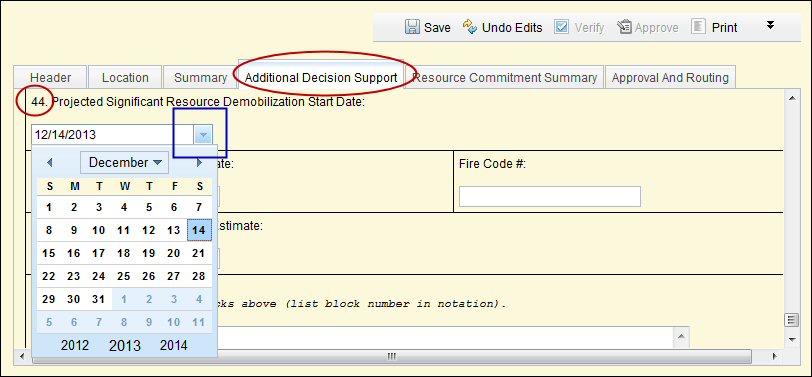Choose December 28 in the calendar

[x=199, y=276]
